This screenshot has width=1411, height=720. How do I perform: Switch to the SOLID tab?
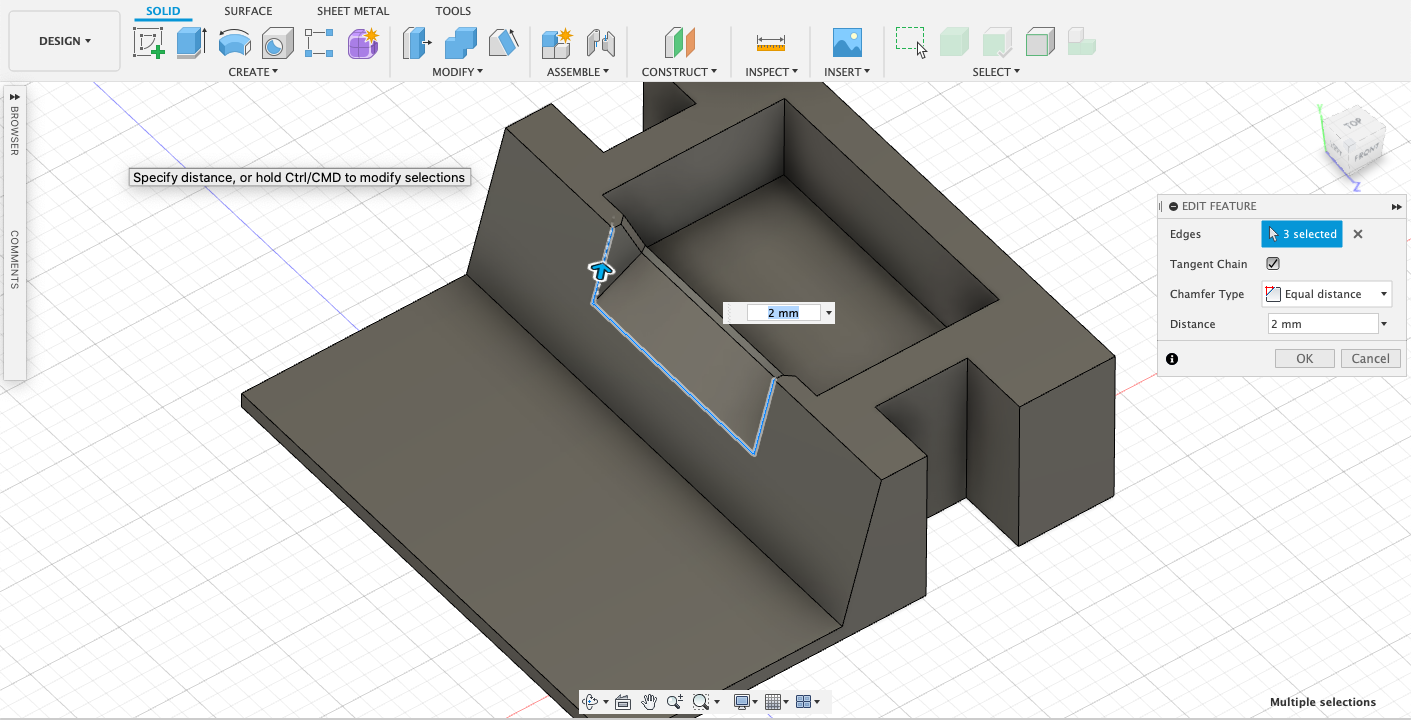tap(164, 11)
